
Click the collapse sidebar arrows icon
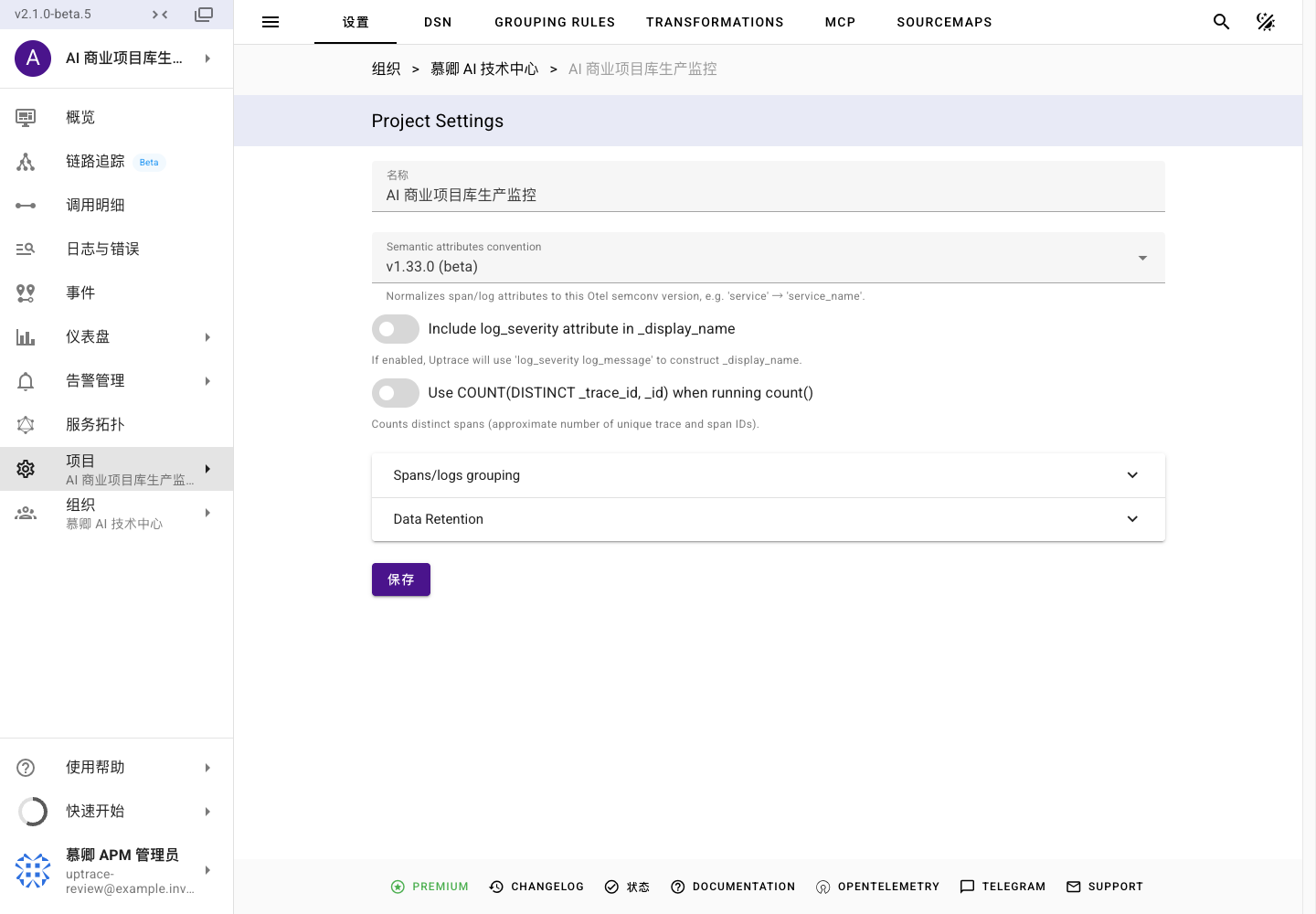[x=160, y=15]
